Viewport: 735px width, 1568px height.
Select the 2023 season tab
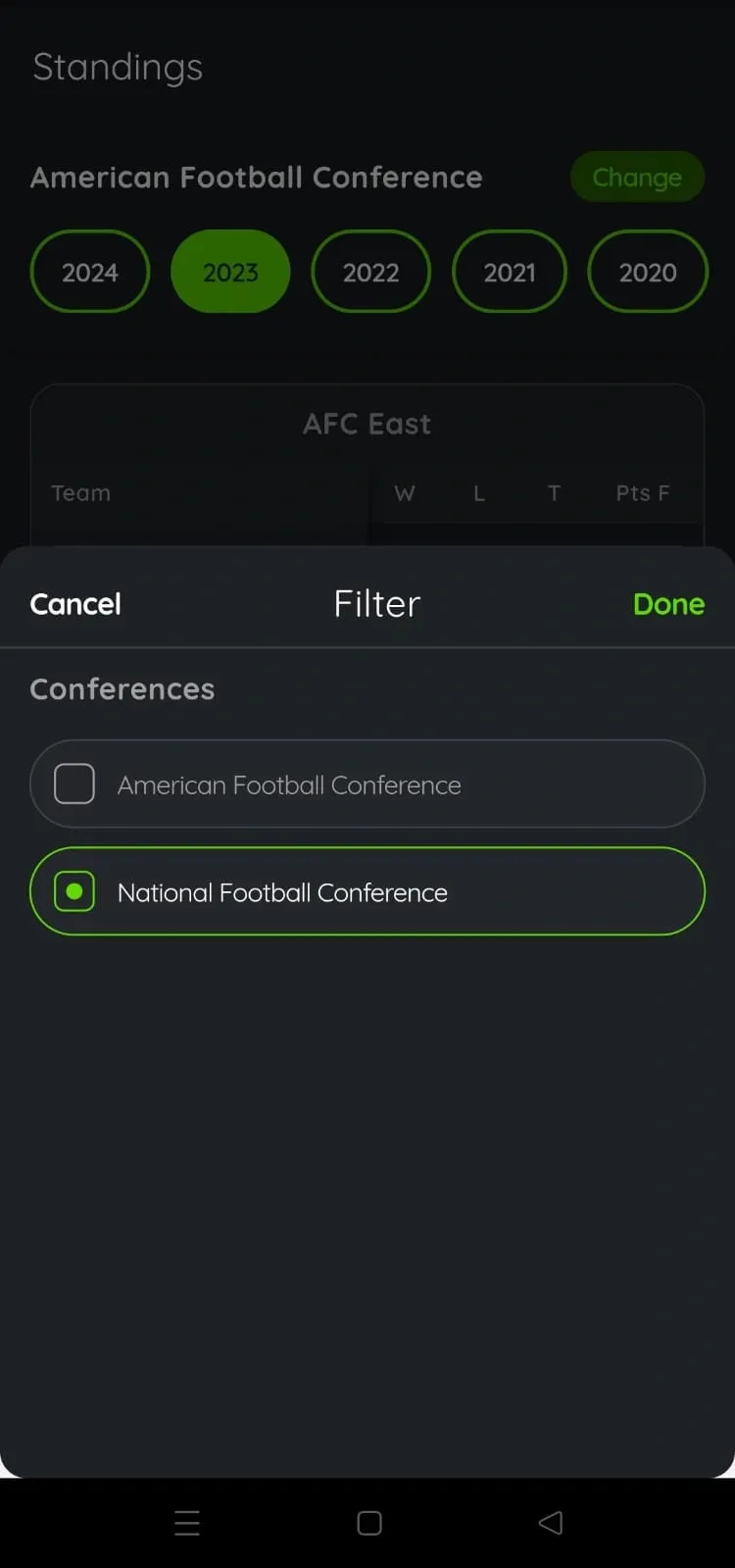[x=230, y=272]
